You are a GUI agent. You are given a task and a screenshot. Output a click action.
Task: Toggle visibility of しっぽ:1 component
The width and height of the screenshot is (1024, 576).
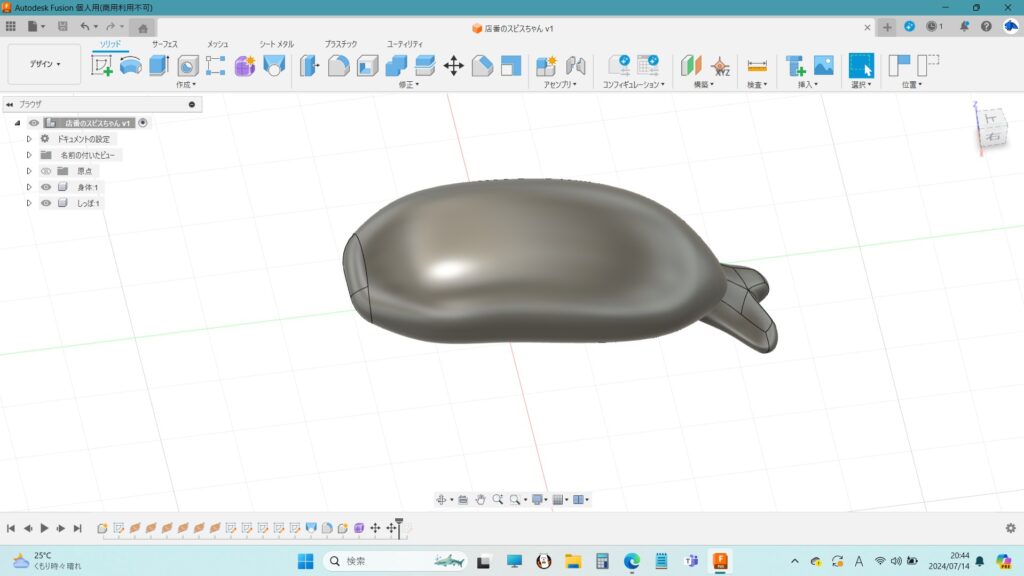click(x=45, y=203)
